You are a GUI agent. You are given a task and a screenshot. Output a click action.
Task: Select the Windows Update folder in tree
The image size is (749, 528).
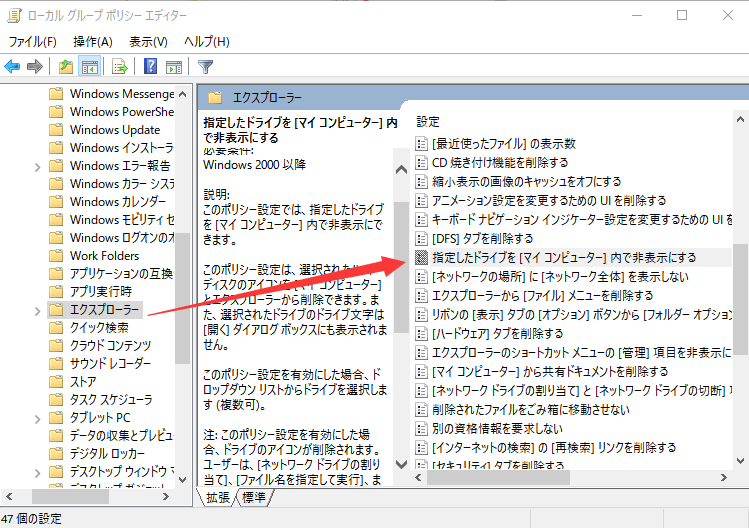pos(115,130)
